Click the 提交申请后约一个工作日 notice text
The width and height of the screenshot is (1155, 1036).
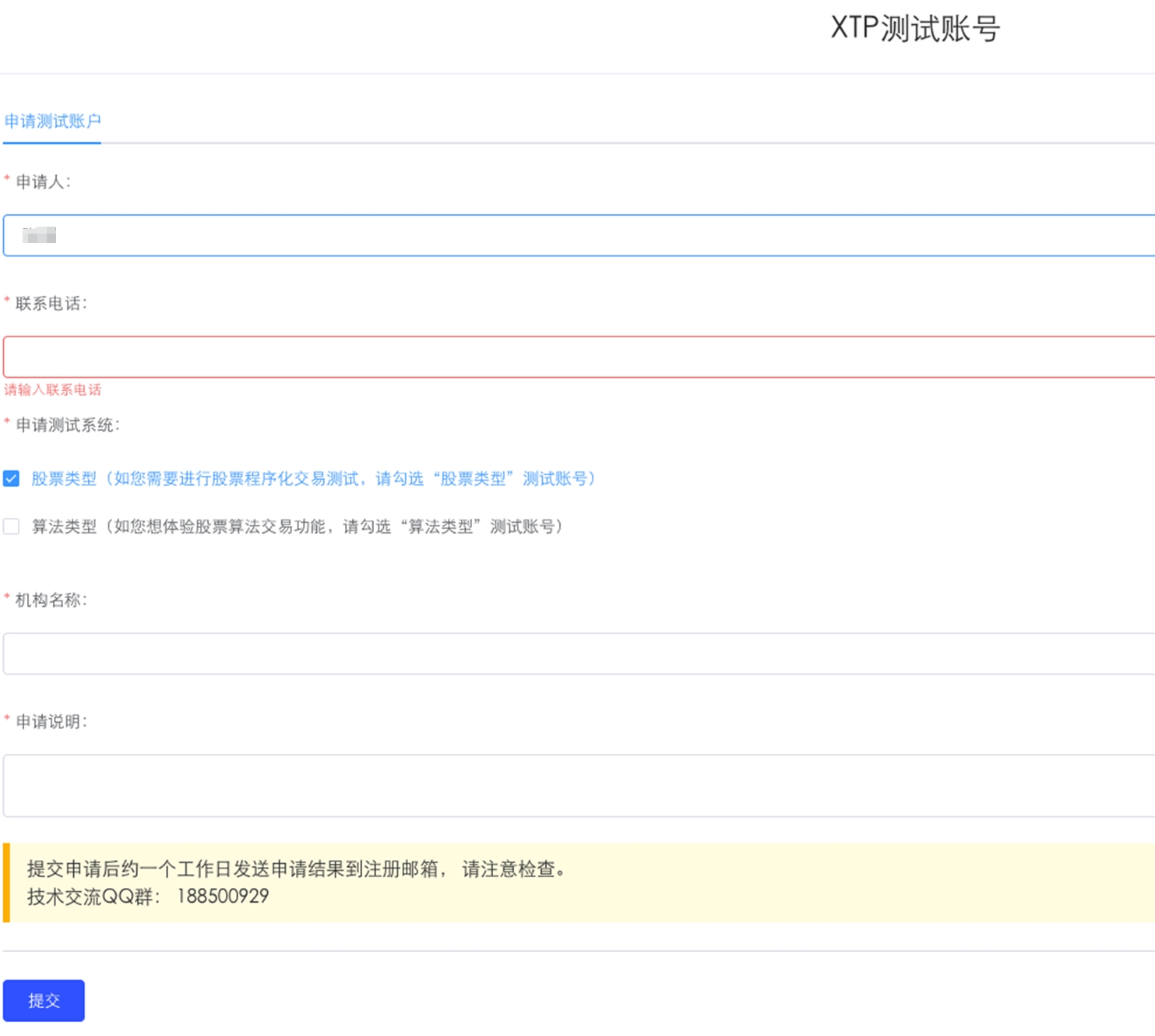(x=296, y=869)
